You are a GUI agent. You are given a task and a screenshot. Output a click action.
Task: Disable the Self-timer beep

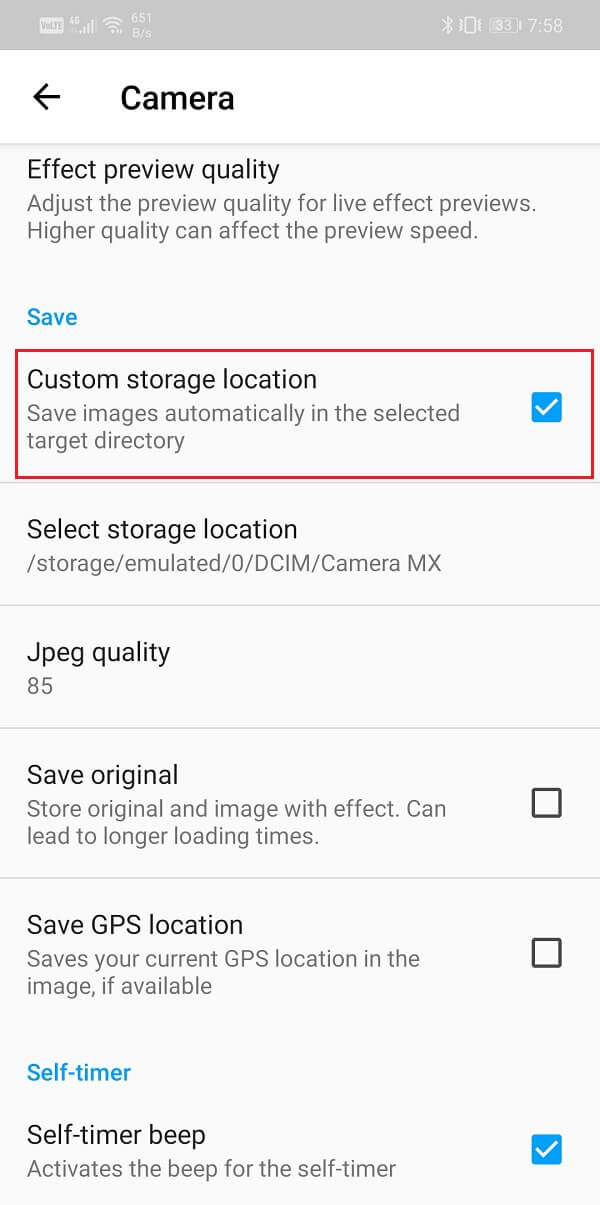[x=546, y=1149]
